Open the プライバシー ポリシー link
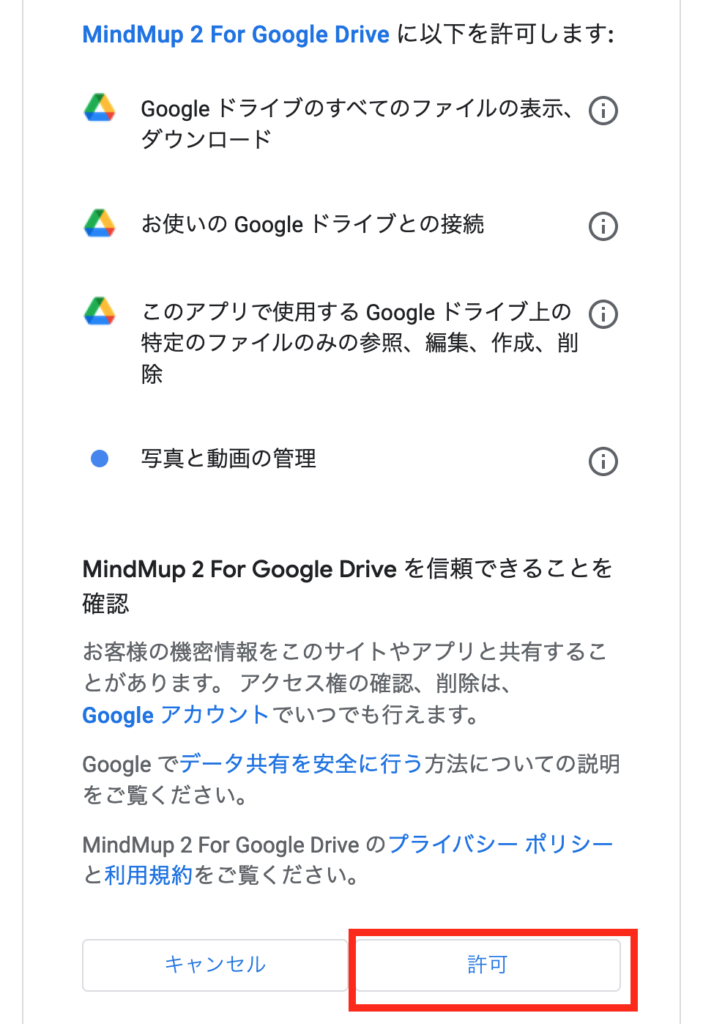703x1024 pixels. [x=500, y=844]
